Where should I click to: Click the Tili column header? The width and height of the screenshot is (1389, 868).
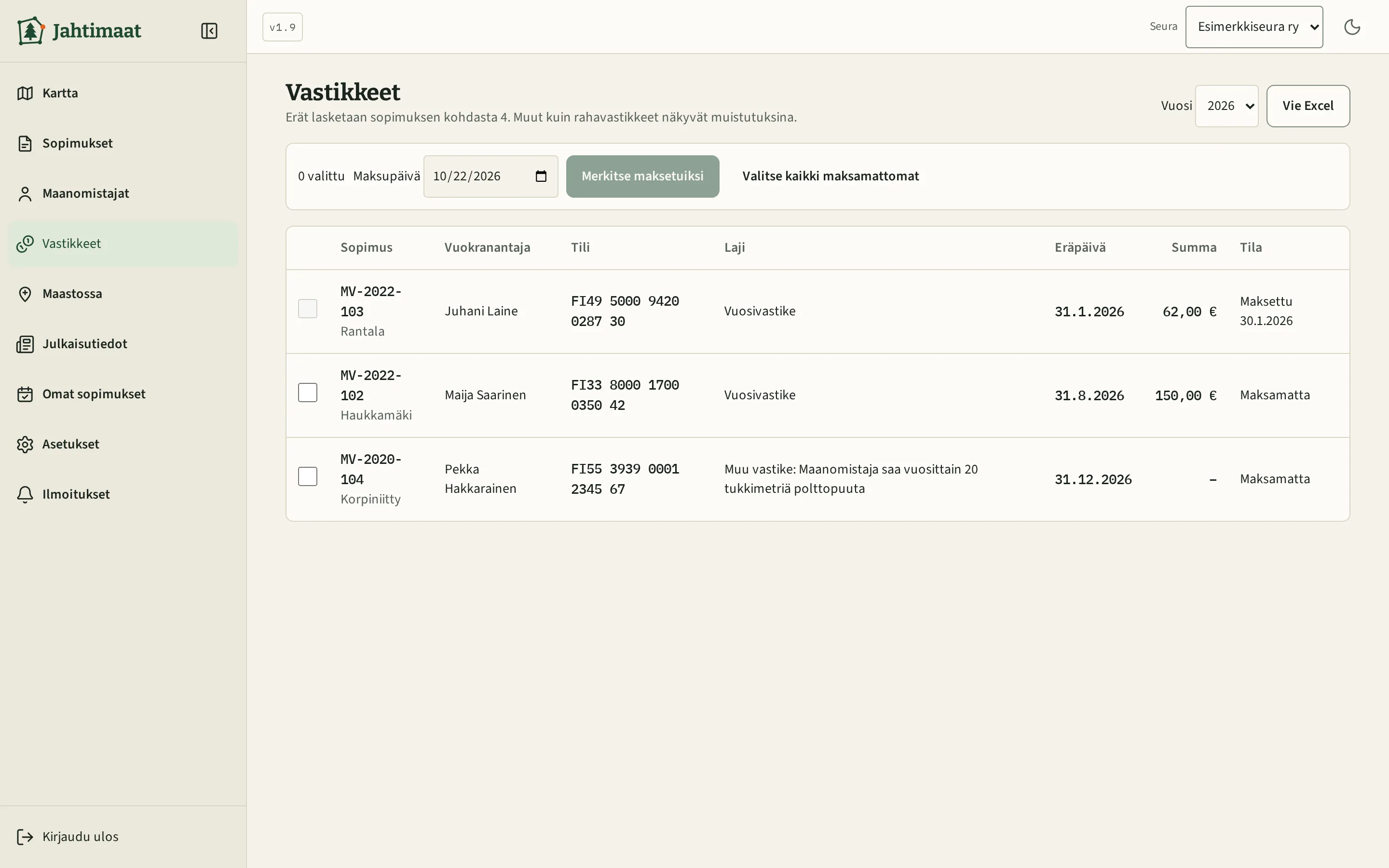580,247
